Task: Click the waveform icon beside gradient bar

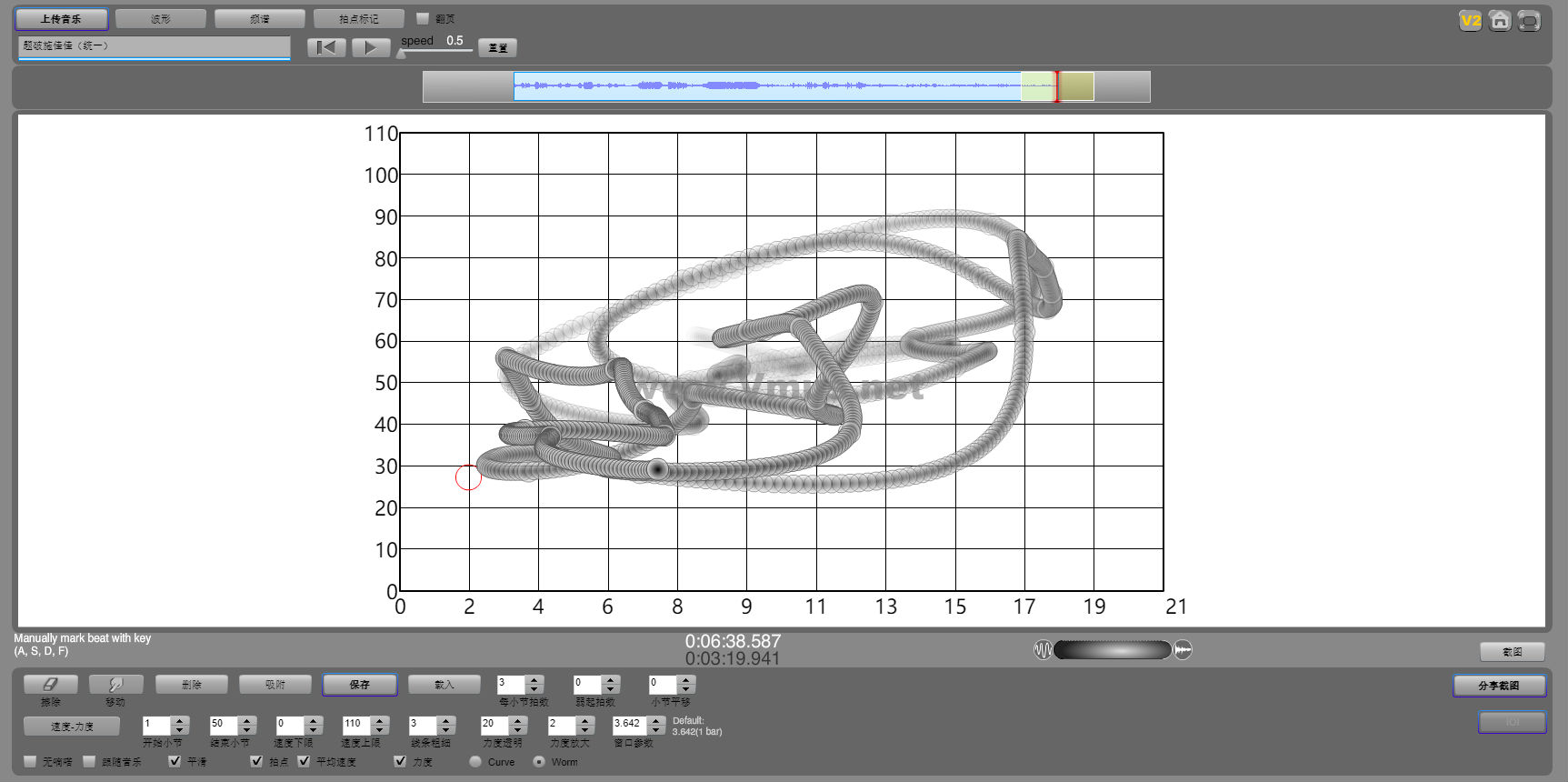Action: 1043,649
